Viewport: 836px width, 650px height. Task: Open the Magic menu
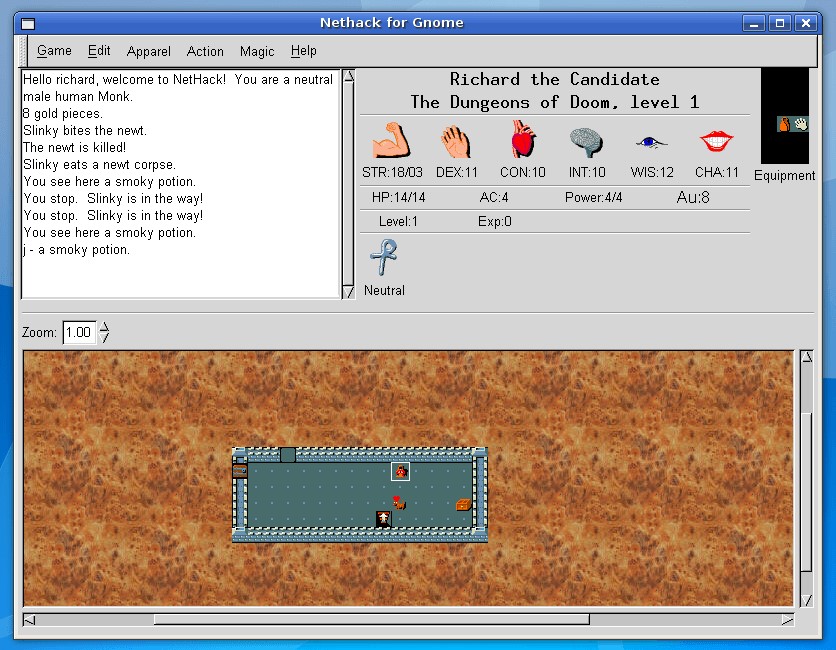click(x=258, y=51)
